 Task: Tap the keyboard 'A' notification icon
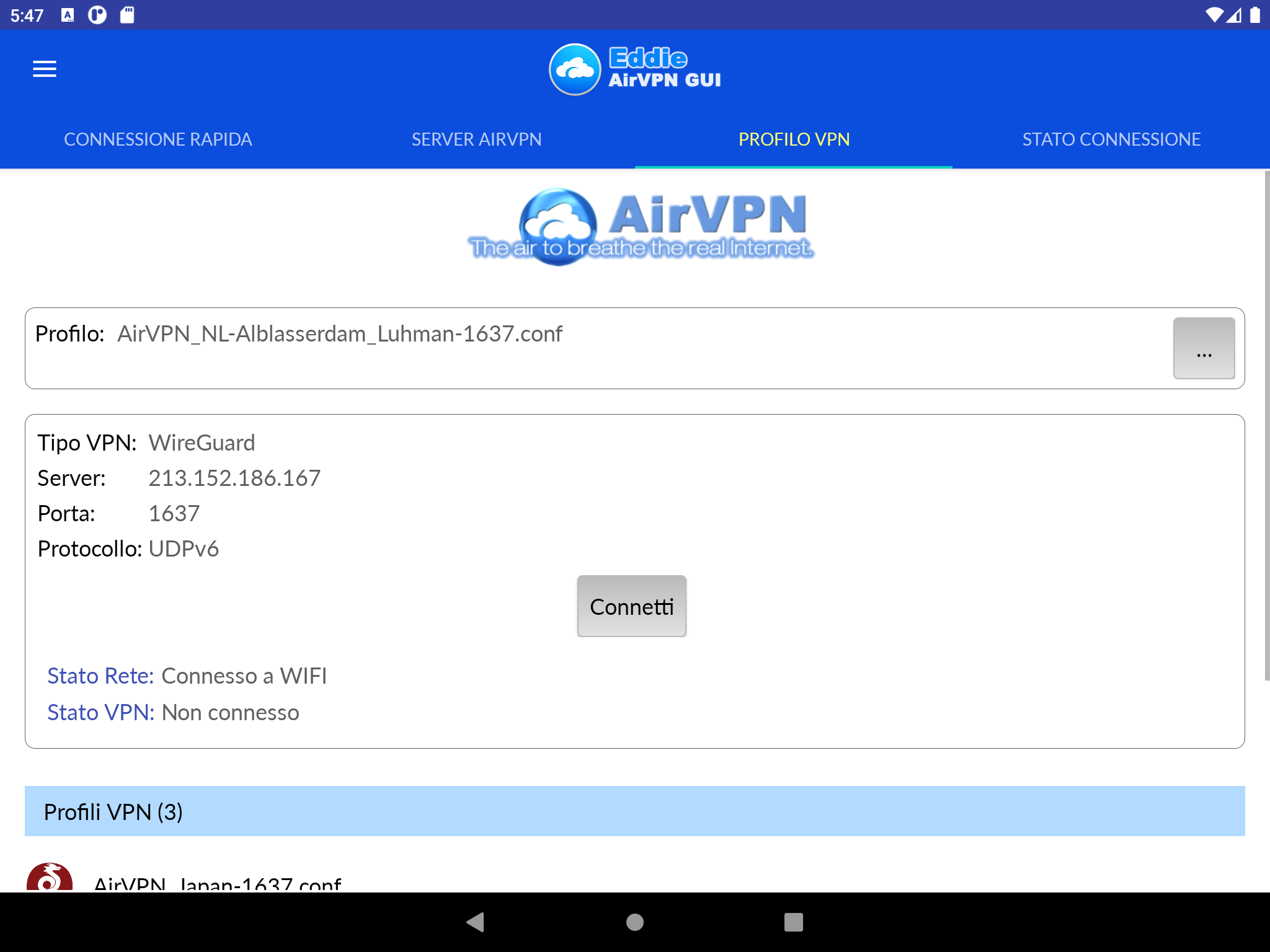(68, 15)
